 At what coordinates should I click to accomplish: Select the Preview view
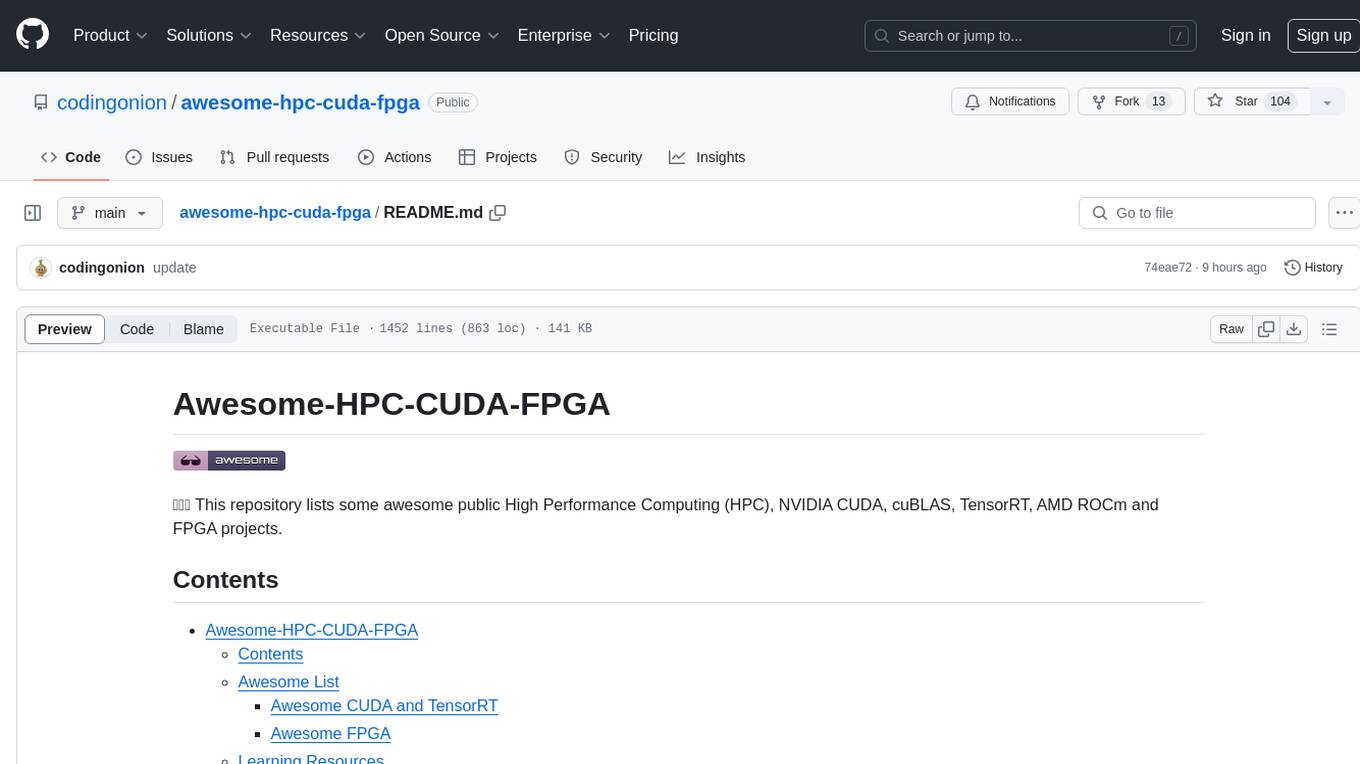click(x=65, y=329)
